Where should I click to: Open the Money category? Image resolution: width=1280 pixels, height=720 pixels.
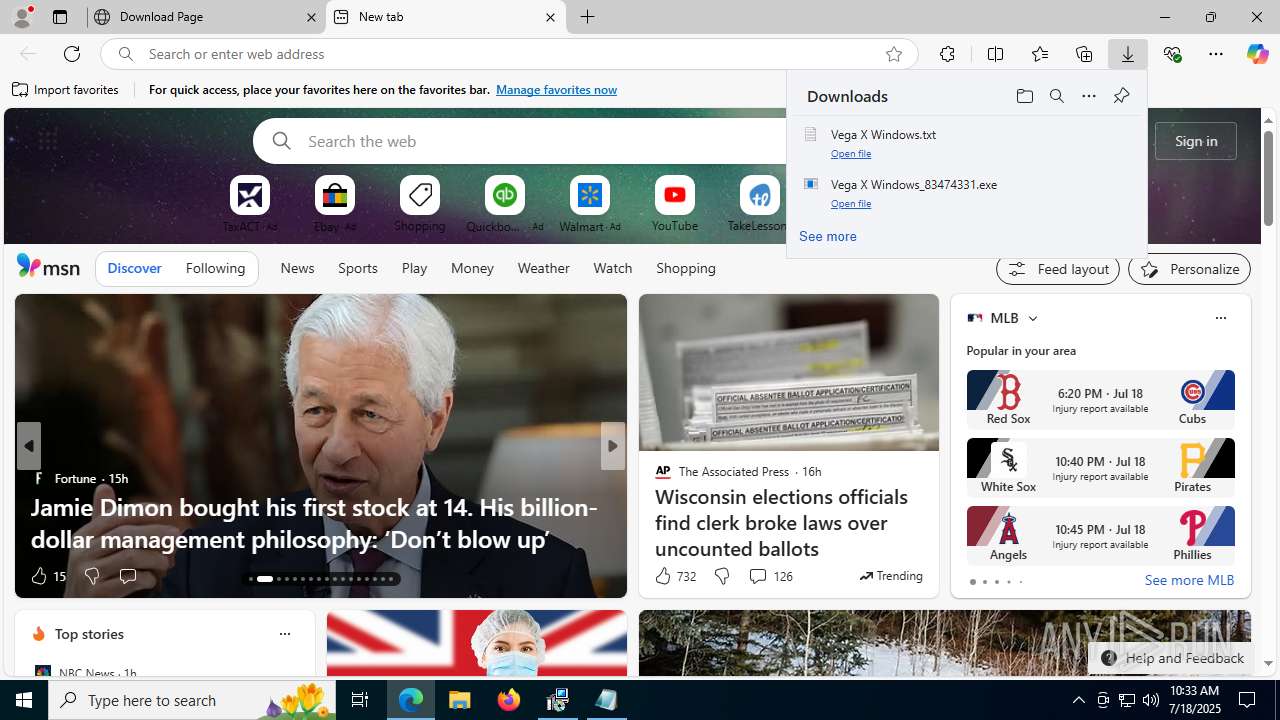(x=472, y=268)
